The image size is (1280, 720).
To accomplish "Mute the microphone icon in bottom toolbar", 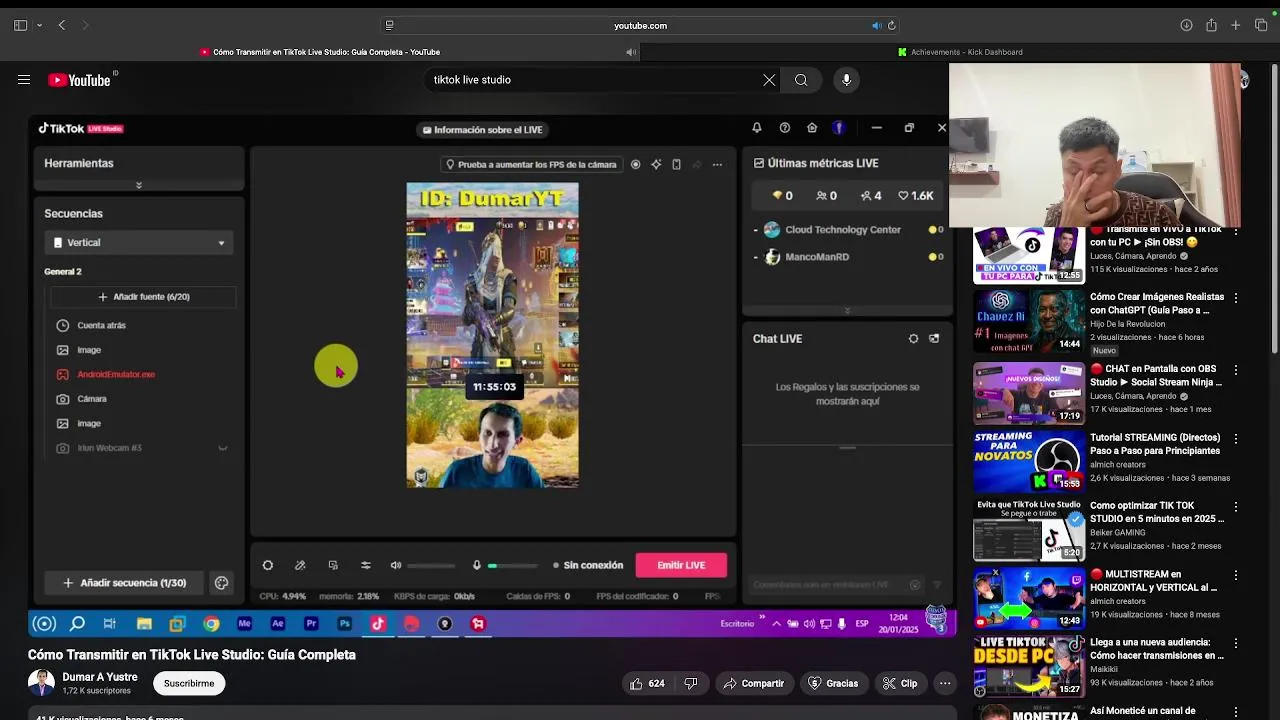I will (x=477, y=565).
